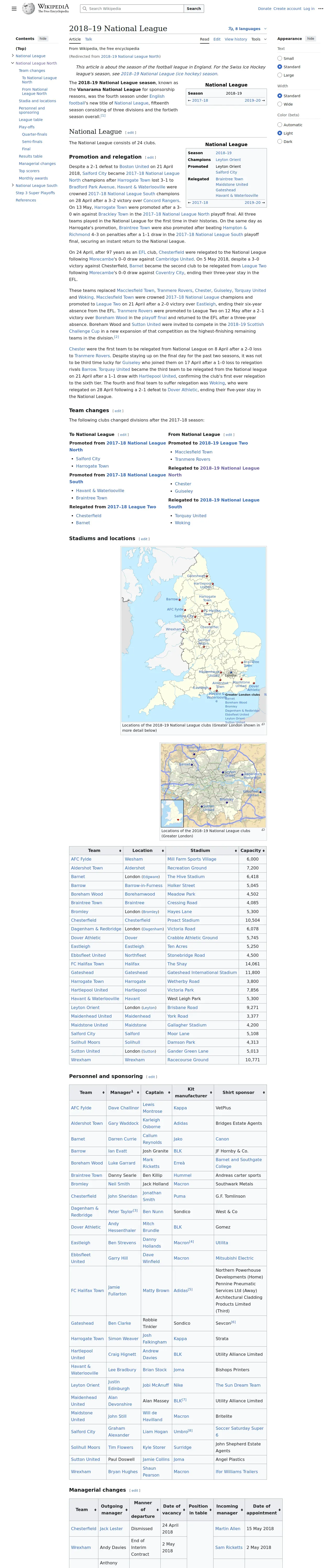This screenshot has width=336, height=1568.
Task: Jump to Step 3 Super Playoffs in contents
Action: click(x=35, y=193)
